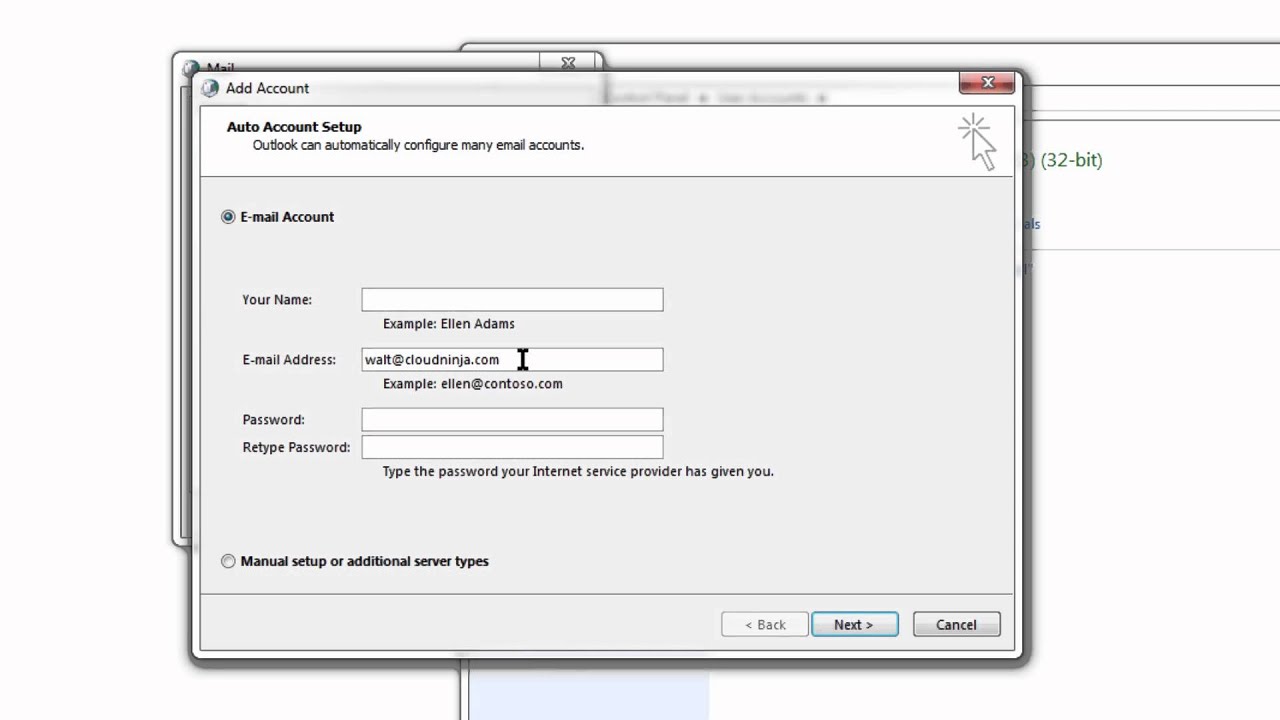Click the Auto Account Setup heading
The height and width of the screenshot is (720, 1280).
click(x=294, y=127)
